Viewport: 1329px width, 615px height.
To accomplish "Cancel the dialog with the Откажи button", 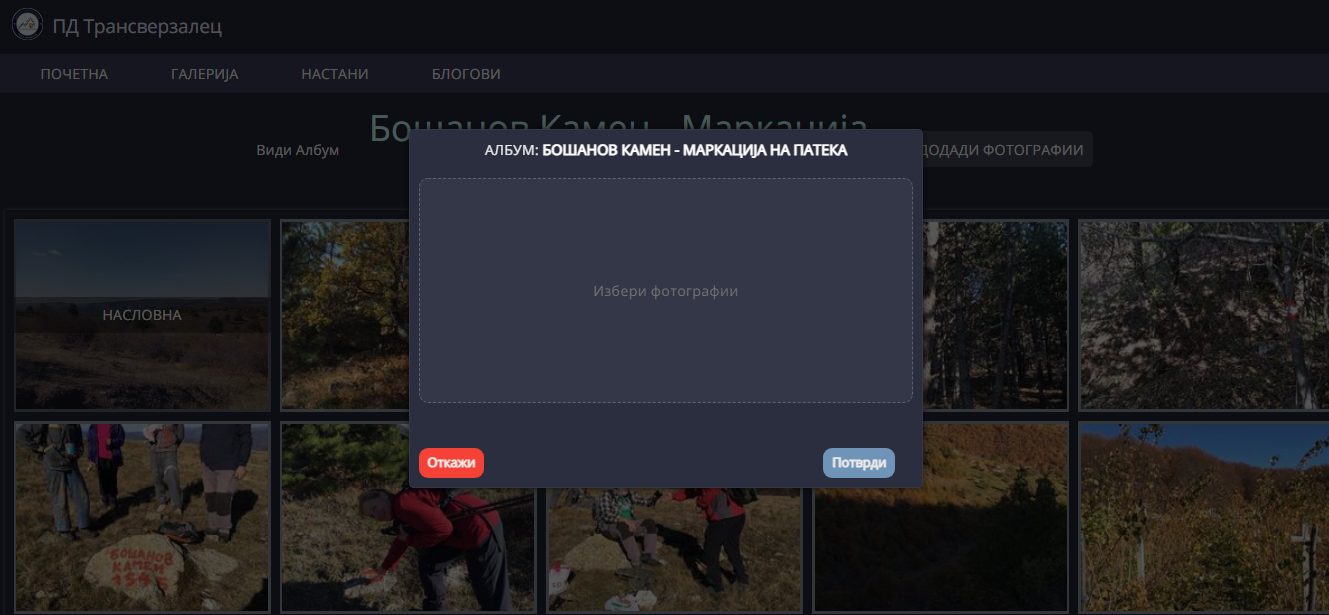I will coord(451,463).
